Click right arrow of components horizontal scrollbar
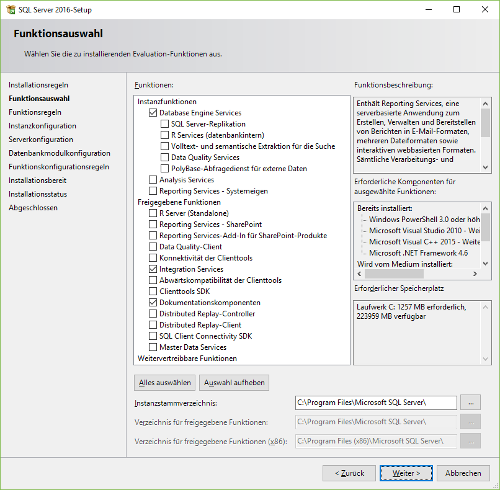 (475, 274)
